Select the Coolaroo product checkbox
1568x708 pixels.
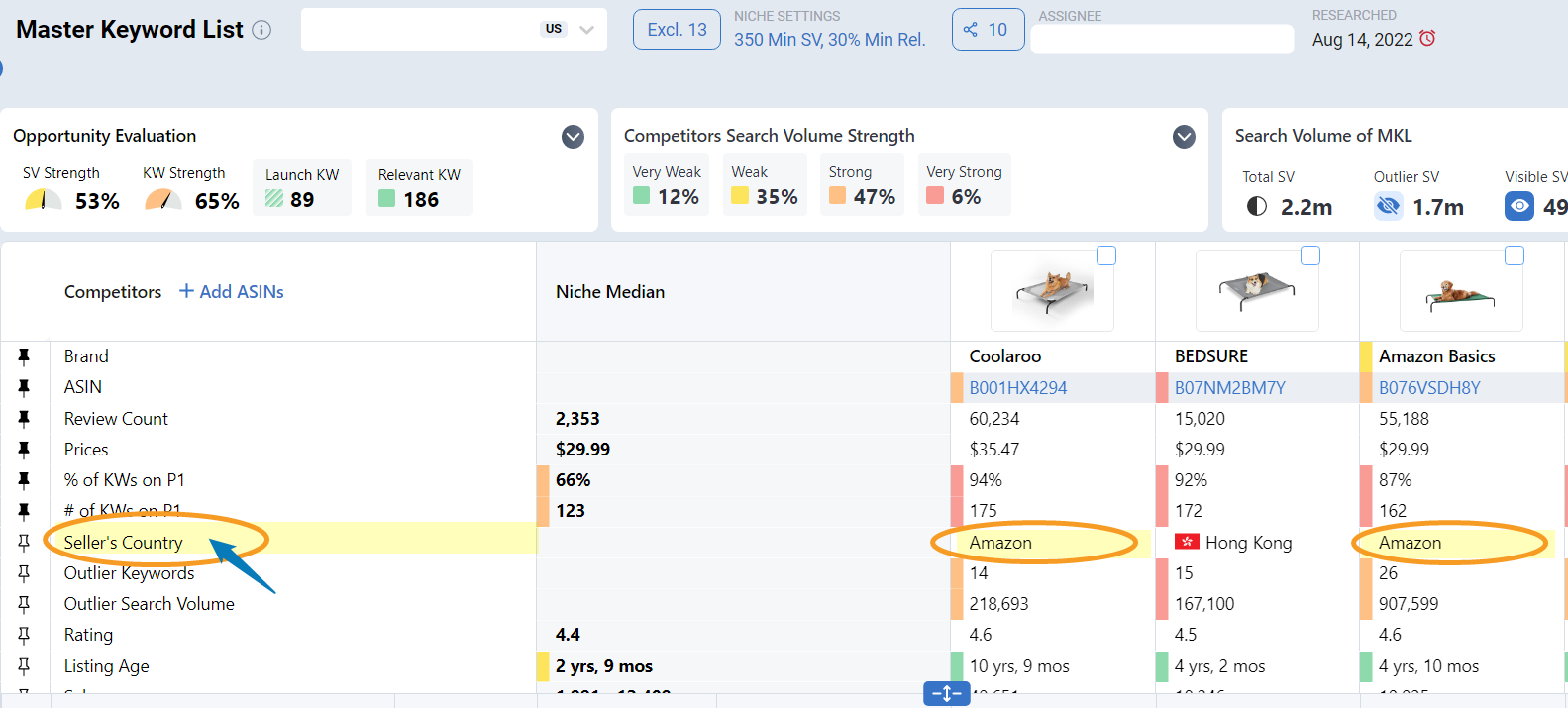pos(1106,255)
